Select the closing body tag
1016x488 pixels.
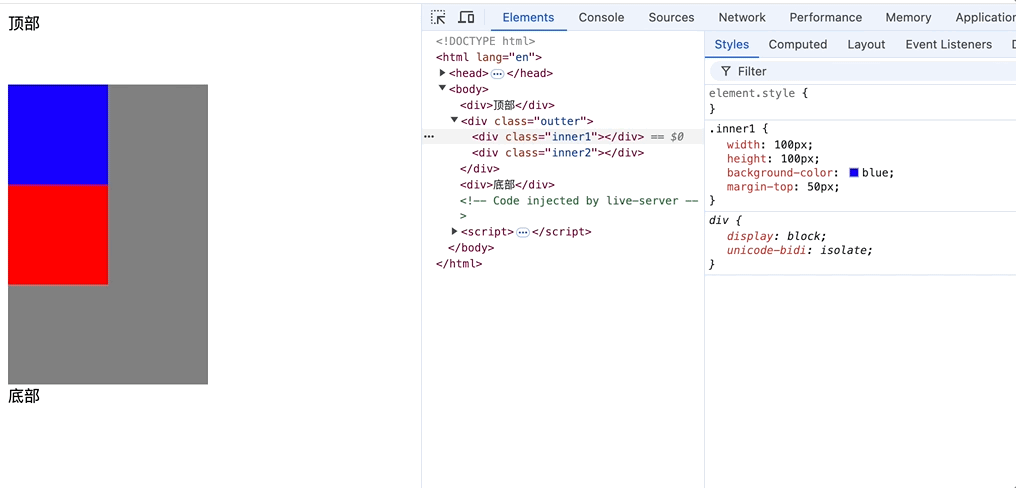pos(471,248)
